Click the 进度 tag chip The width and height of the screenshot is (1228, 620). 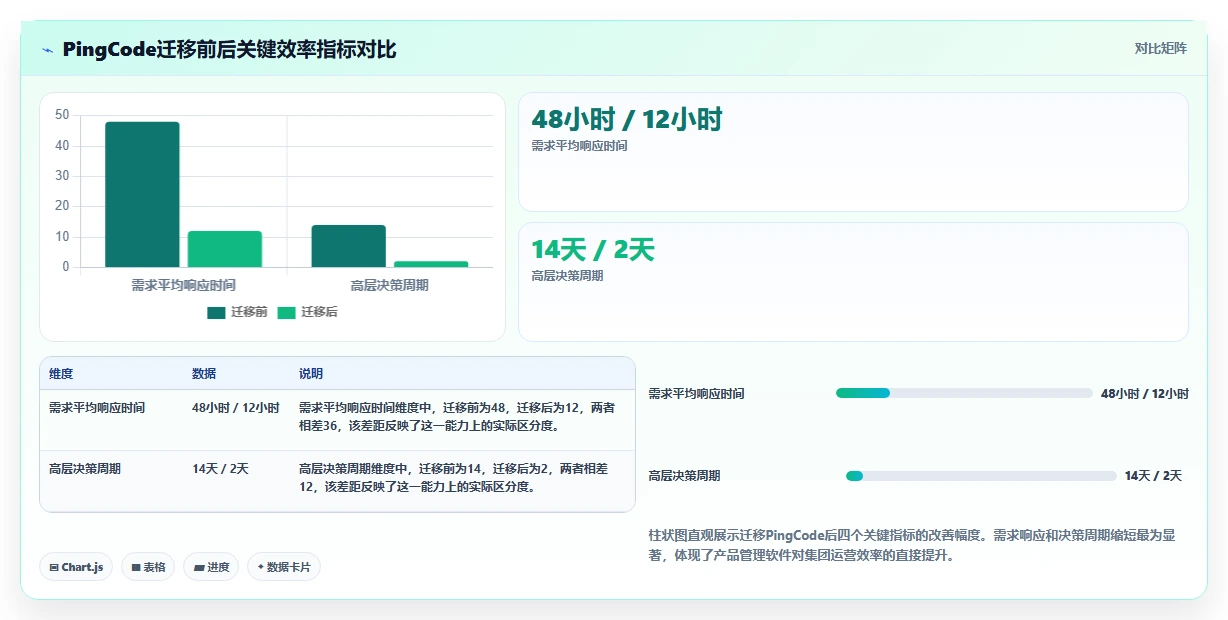tap(211, 567)
